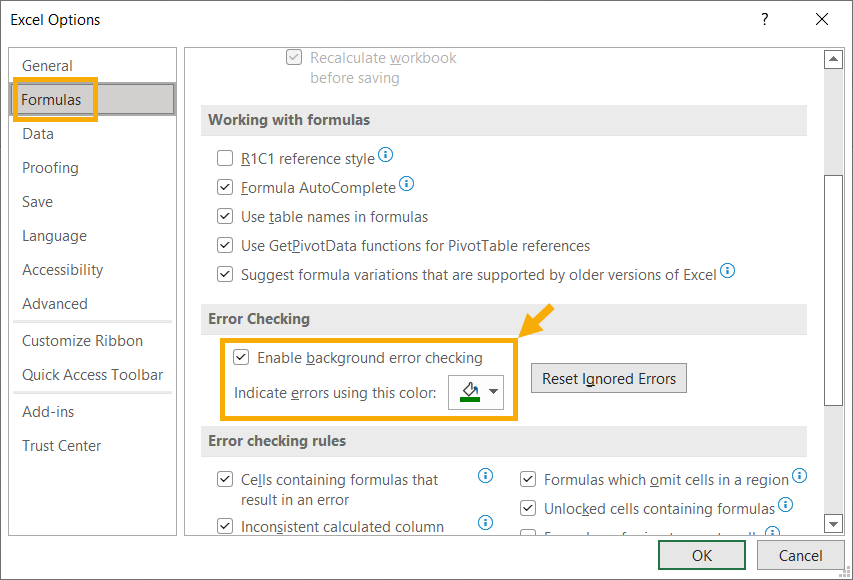Viewport: 853px width, 580px height.
Task: Click info icon for formulas that result in an error
Action: [x=485, y=476]
